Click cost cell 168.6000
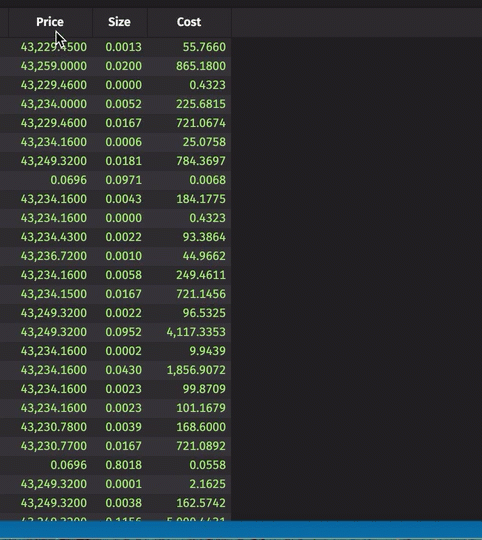Screen dimensions: 482x540 click(201, 427)
